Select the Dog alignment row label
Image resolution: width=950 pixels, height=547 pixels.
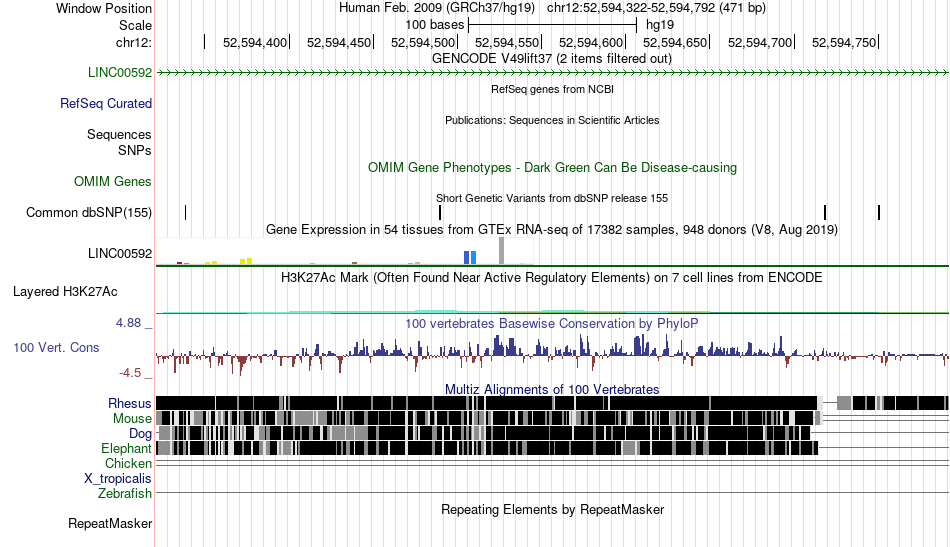140,434
